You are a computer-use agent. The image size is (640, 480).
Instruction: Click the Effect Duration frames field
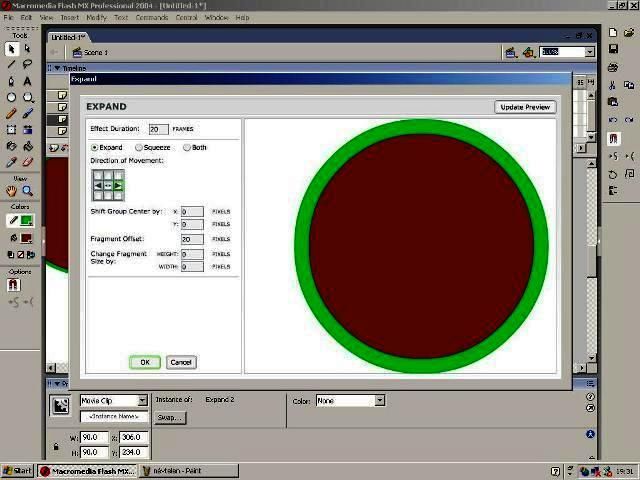158,129
